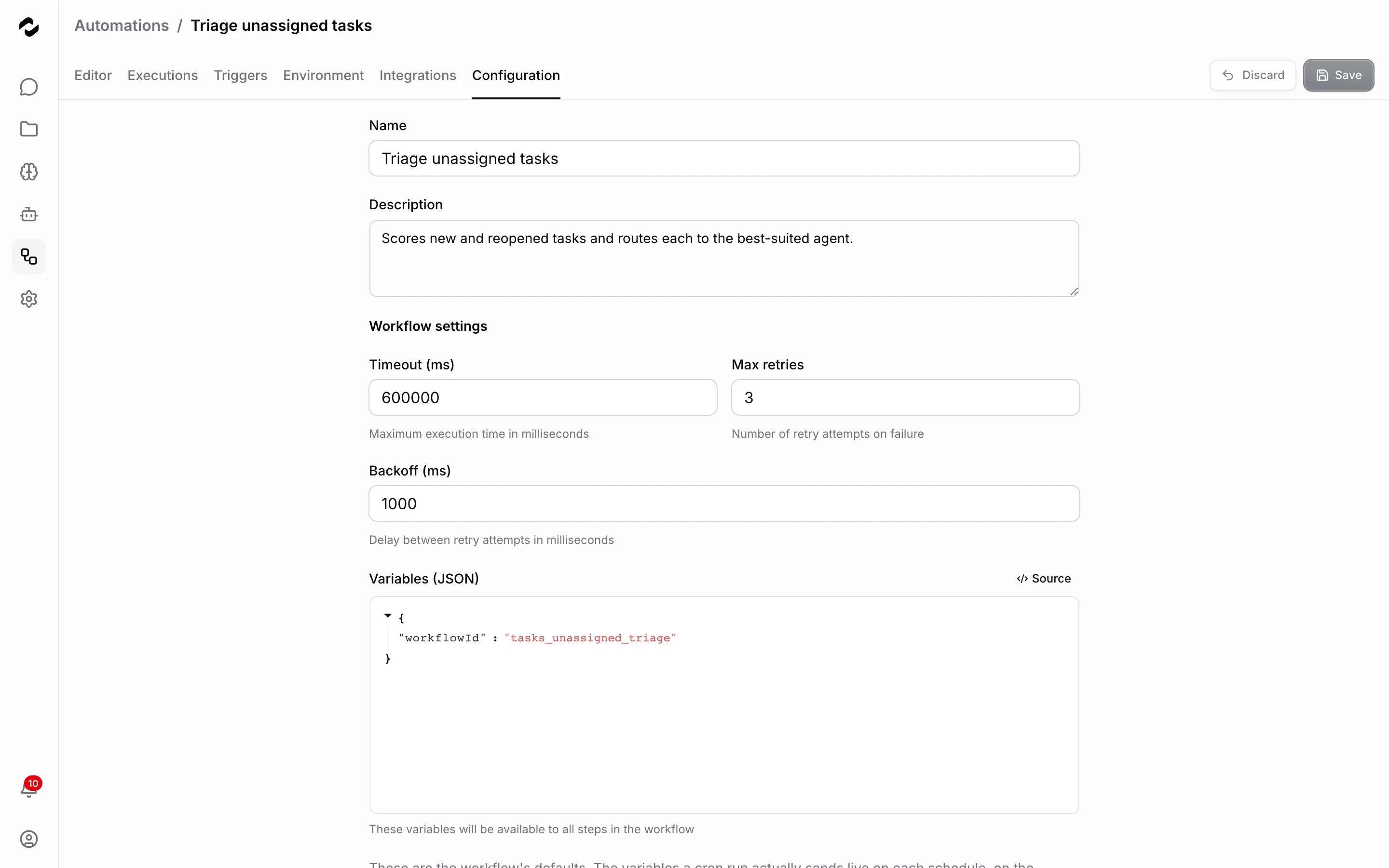Open the chat bubble icon in sidebar
The height and width of the screenshot is (868, 1389).
coord(29,87)
